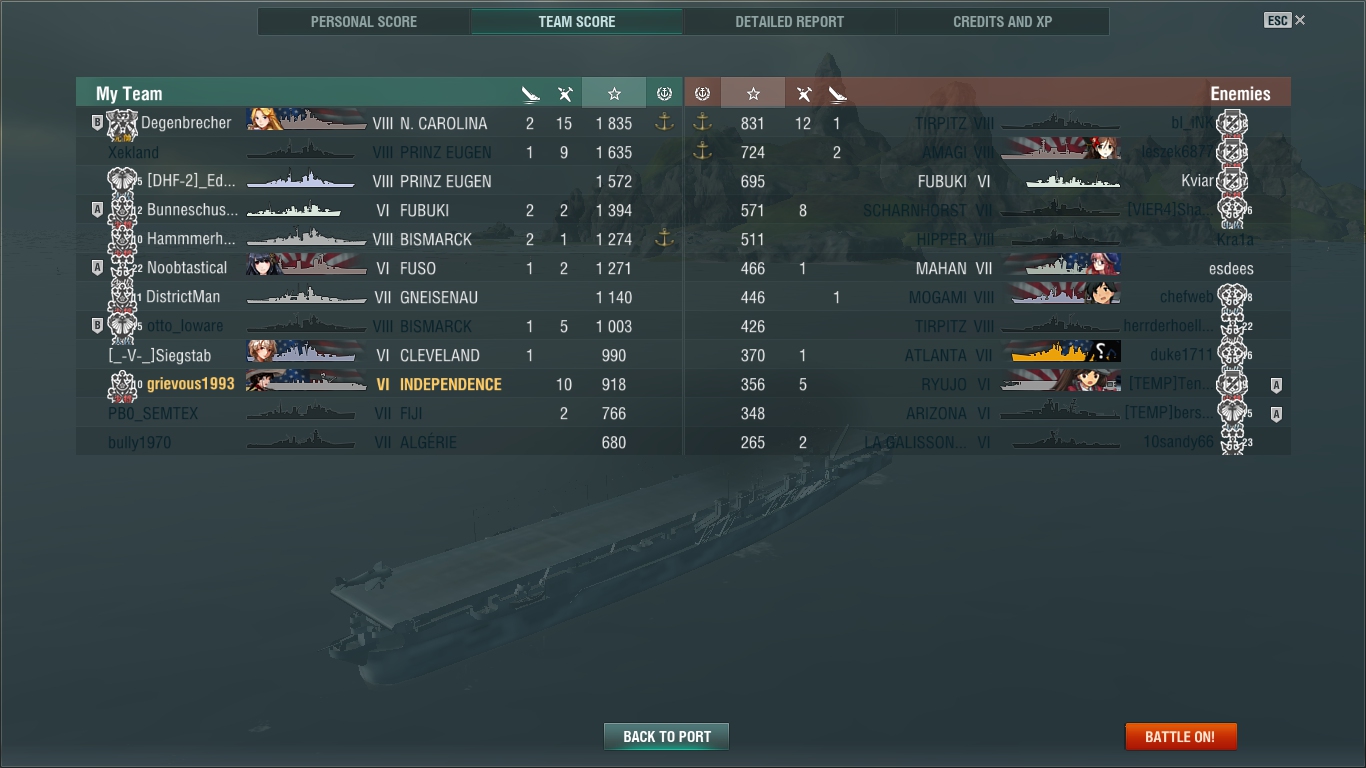Open the Credits and XP tab

(x=1002, y=21)
